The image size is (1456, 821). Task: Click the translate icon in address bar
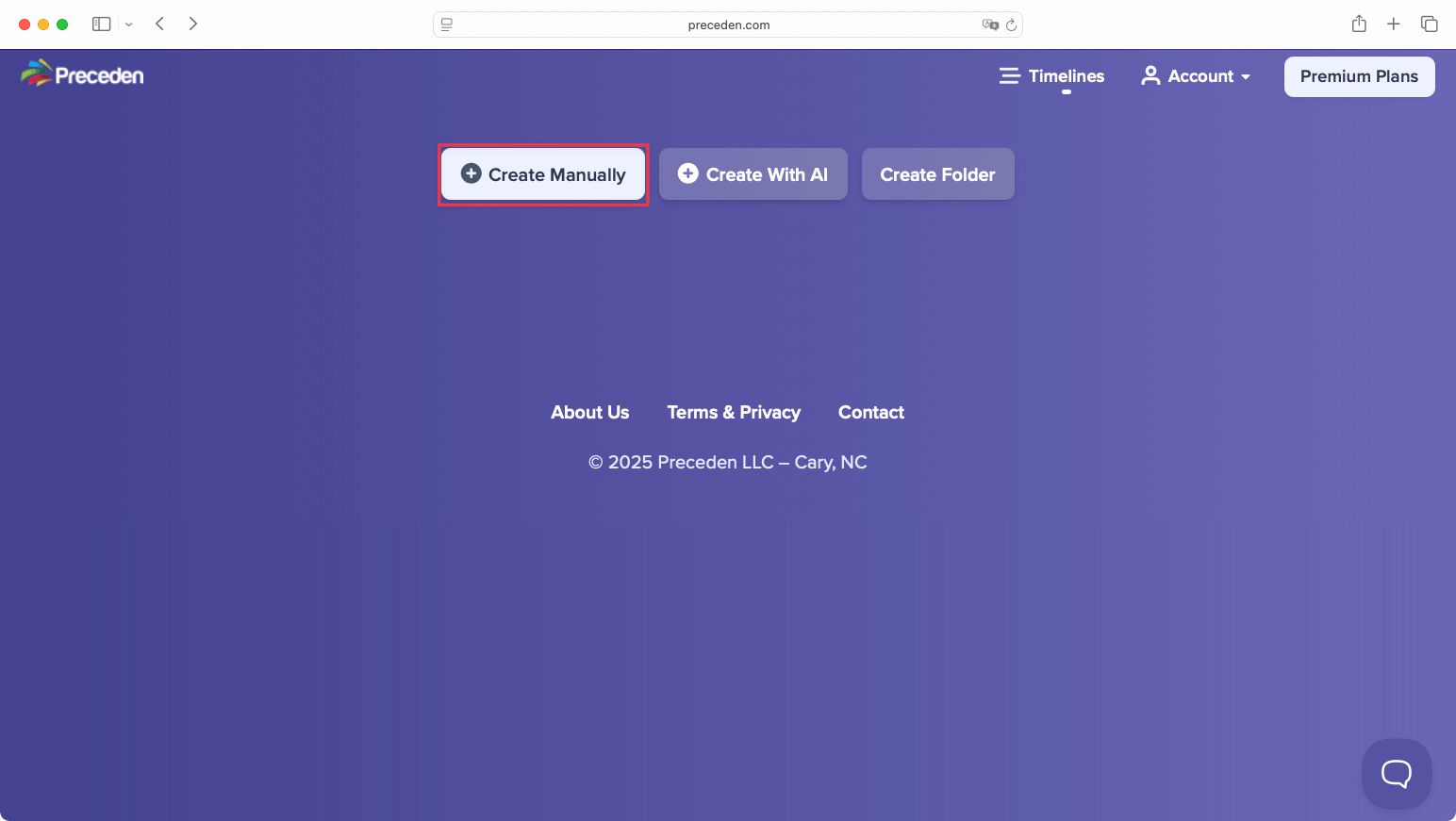[989, 25]
